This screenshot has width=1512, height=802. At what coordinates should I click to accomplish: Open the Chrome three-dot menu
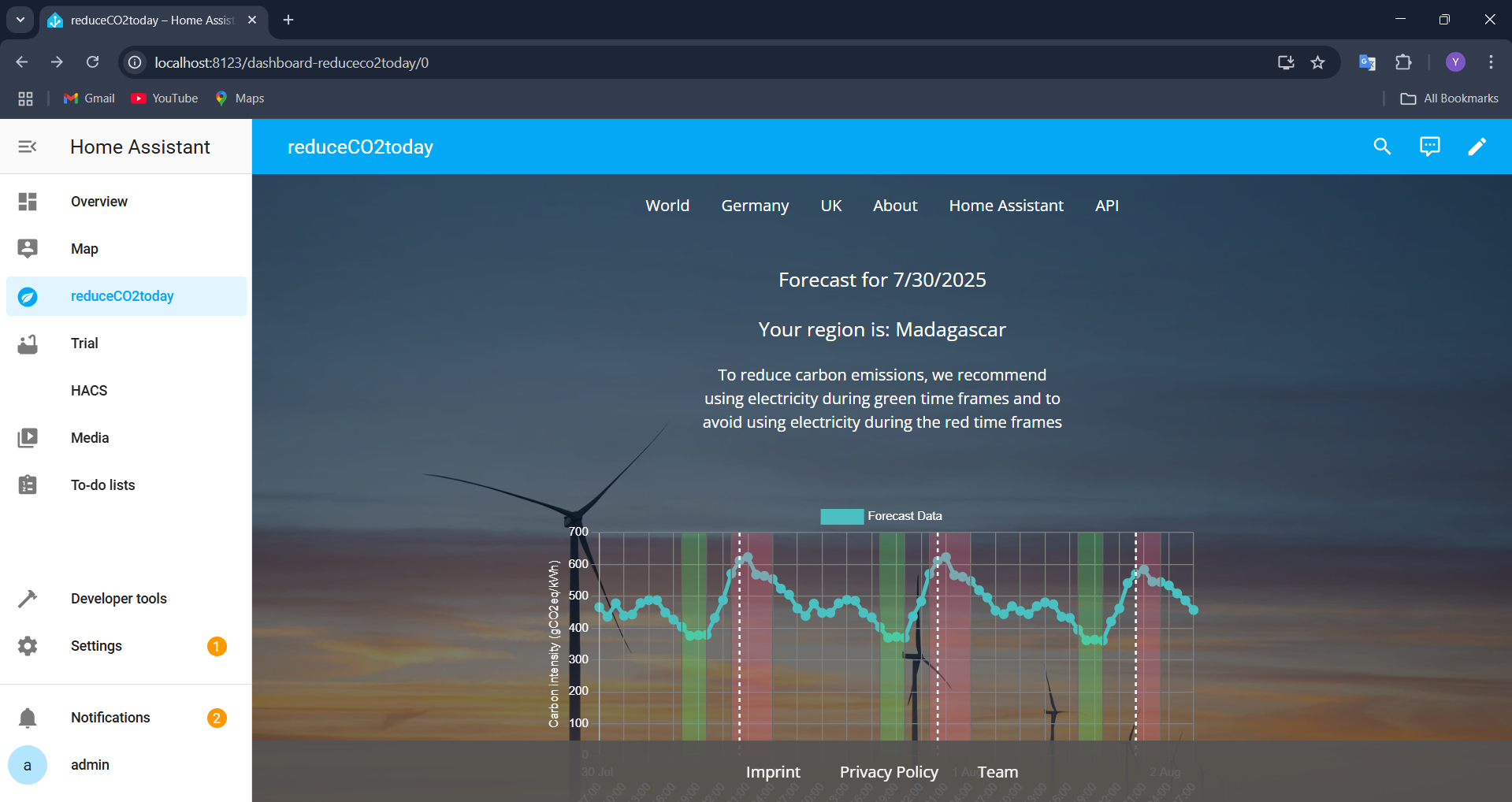[1491, 62]
